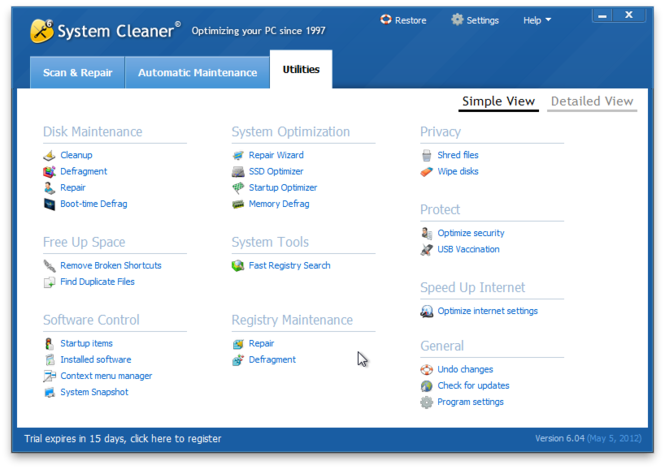Click the Version 6.04 text
This screenshot has height=469, width=665.
click(x=559, y=438)
